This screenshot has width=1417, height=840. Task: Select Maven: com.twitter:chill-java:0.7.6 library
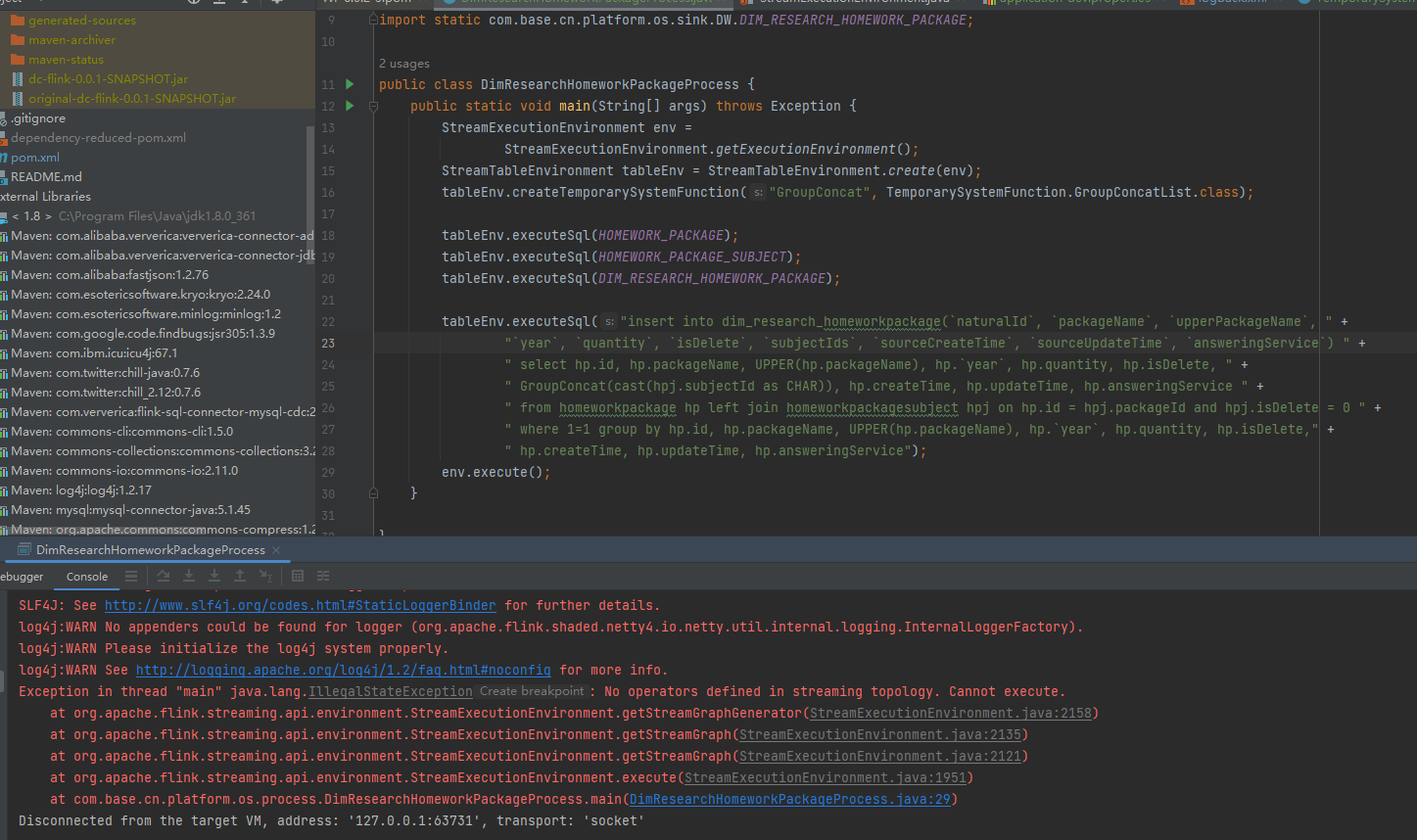[106, 373]
